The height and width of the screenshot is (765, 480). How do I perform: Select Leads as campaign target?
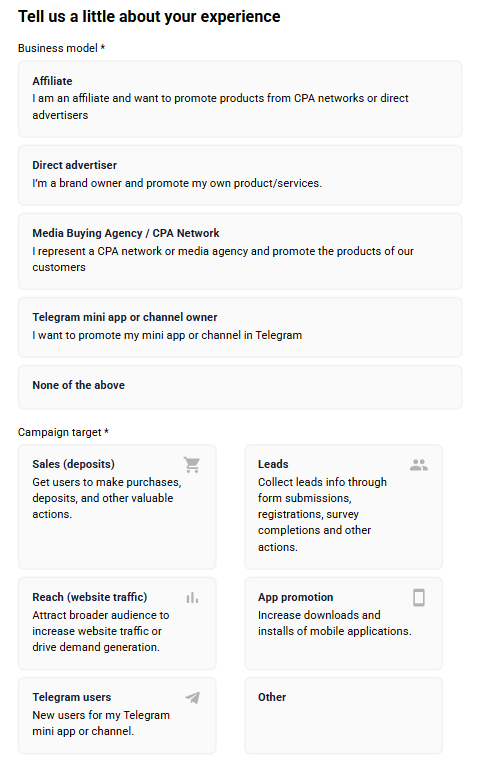[343, 507]
